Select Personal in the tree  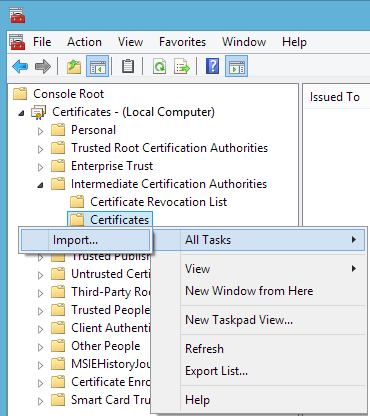[x=93, y=130]
